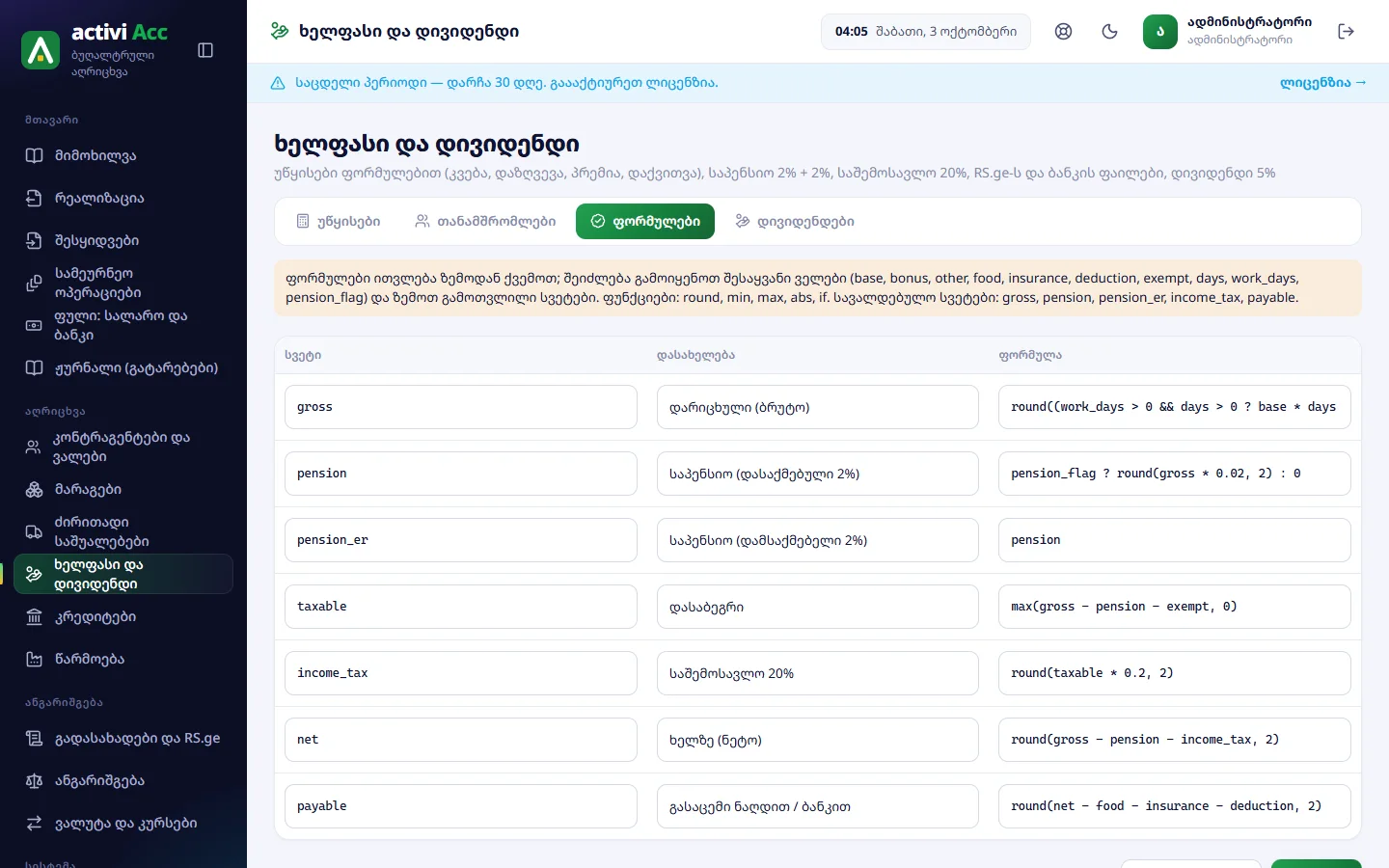
Task: Edit the ხელზე (ნეტო) description field
Action: tap(818, 740)
